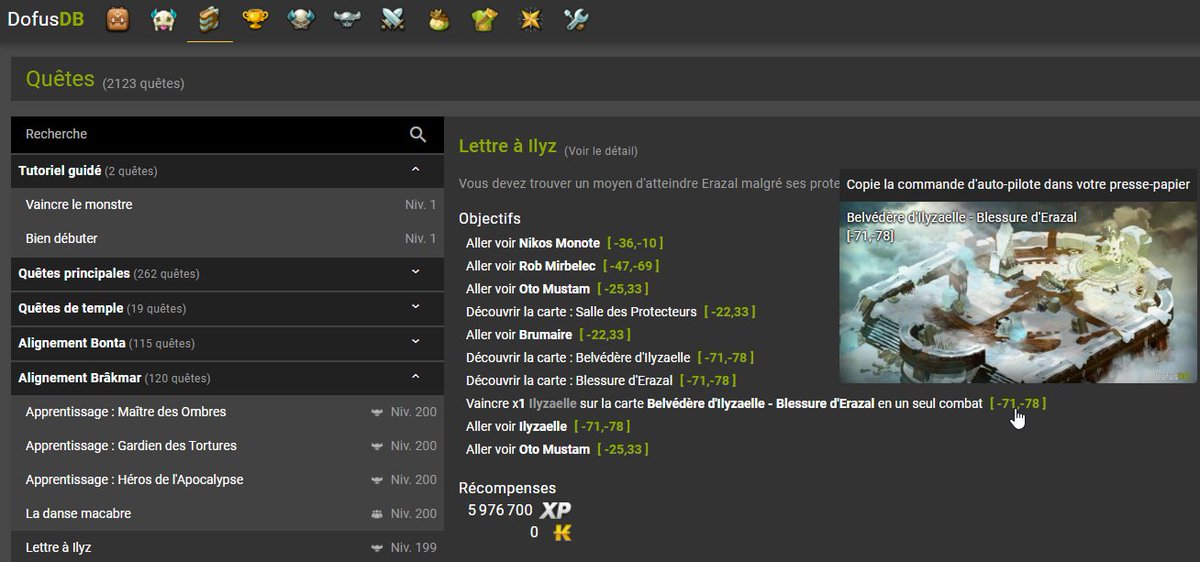Click the DofusDB logo
Image resolution: width=1200 pixels, height=562 pixels.
[46, 19]
